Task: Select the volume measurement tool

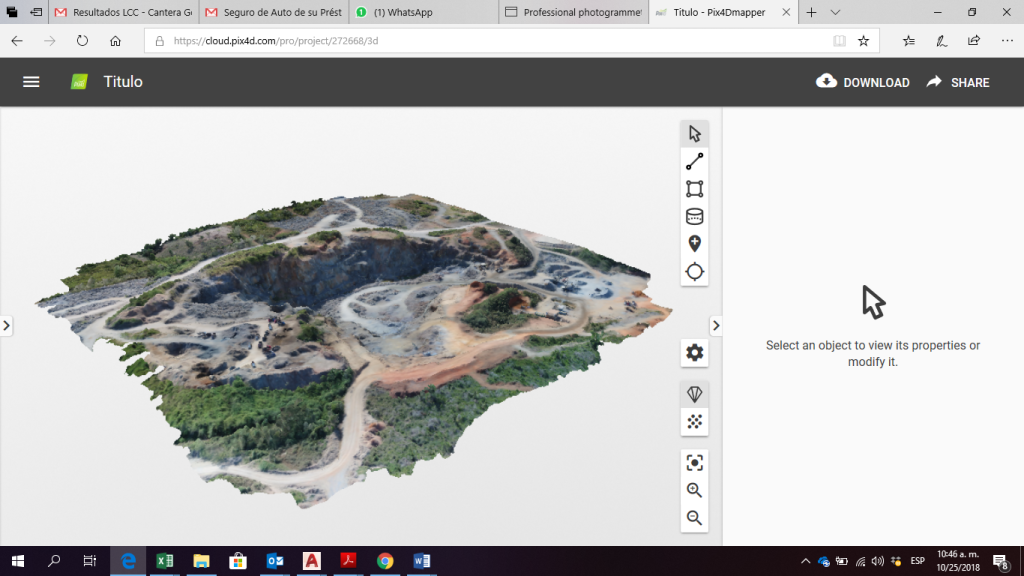Action: [x=695, y=217]
